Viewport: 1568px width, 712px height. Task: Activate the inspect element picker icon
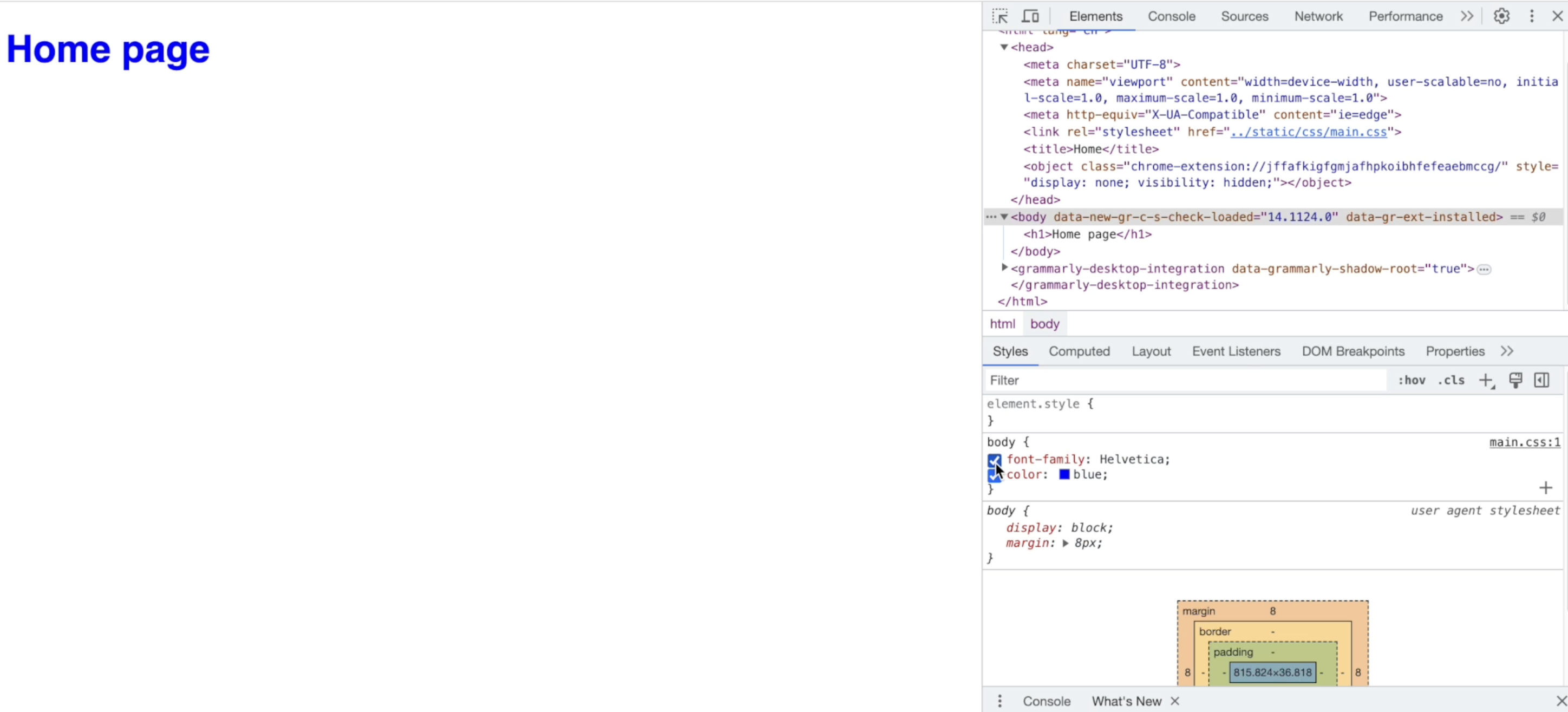click(x=999, y=16)
